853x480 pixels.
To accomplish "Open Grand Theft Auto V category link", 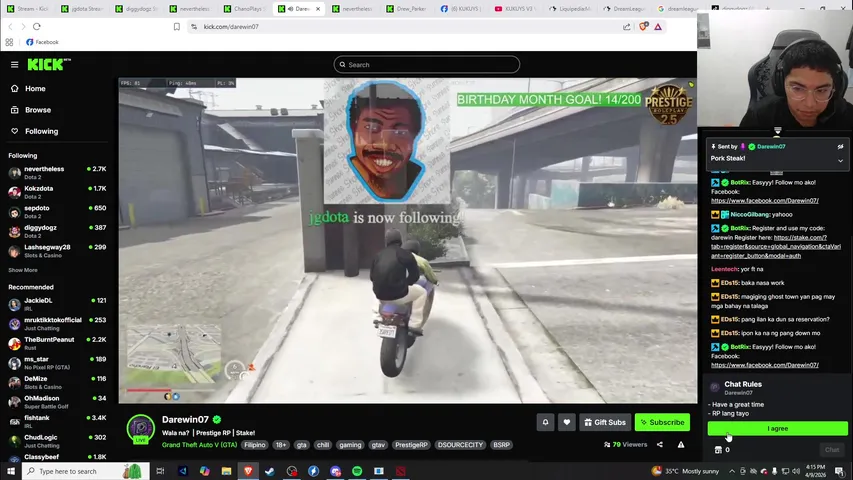I will 199,445.
